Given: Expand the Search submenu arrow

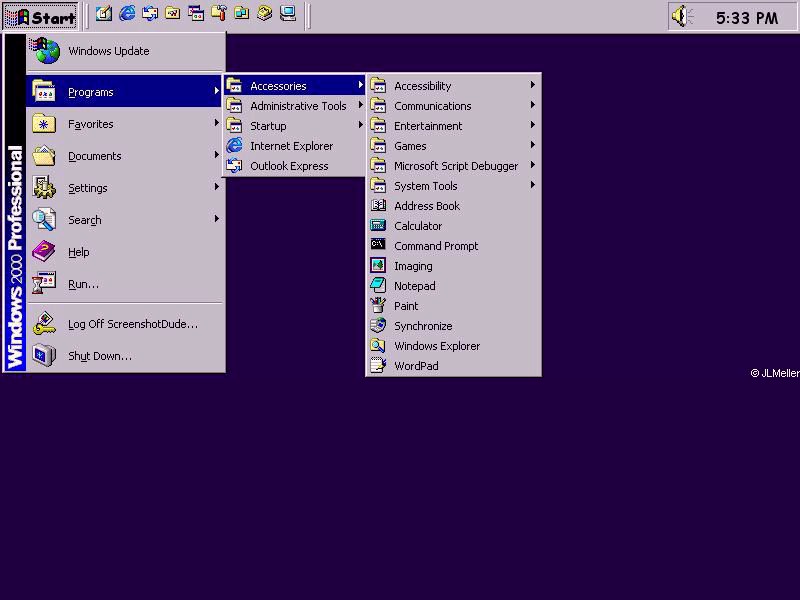Looking at the screenshot, I should click(x=216, y=219).
